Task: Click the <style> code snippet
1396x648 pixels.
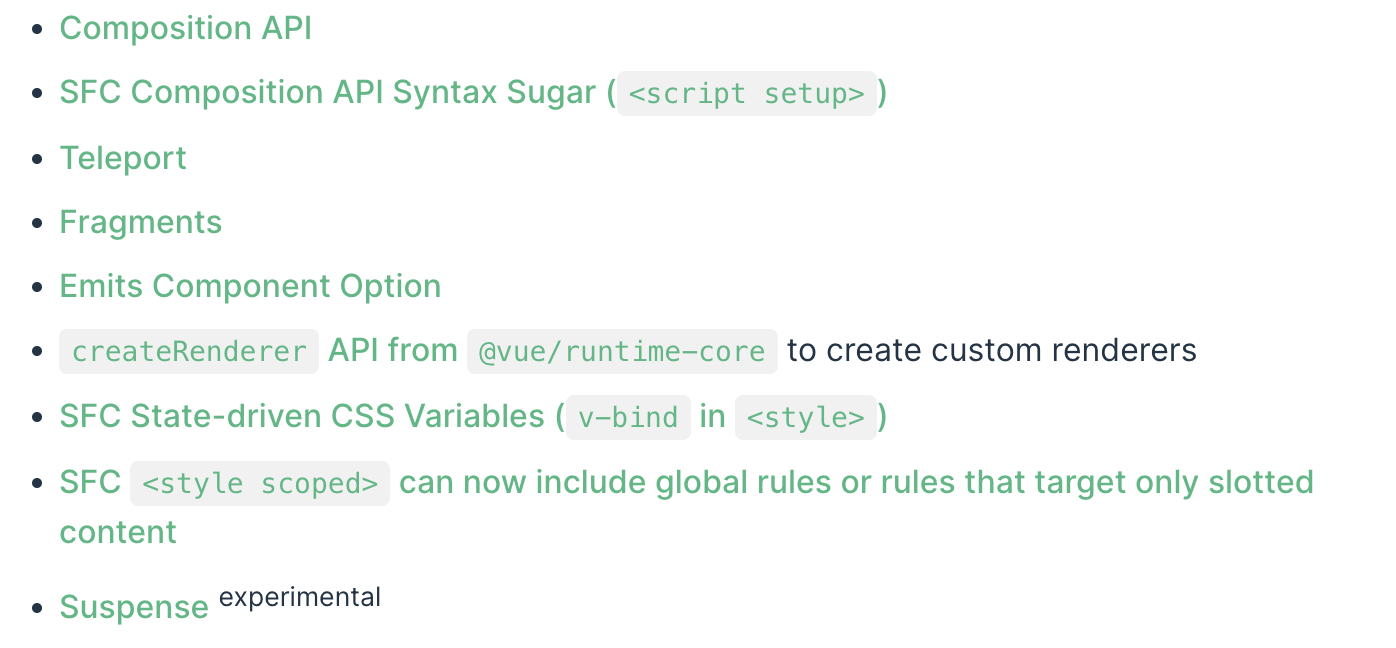Action: [x=806, y=417]
